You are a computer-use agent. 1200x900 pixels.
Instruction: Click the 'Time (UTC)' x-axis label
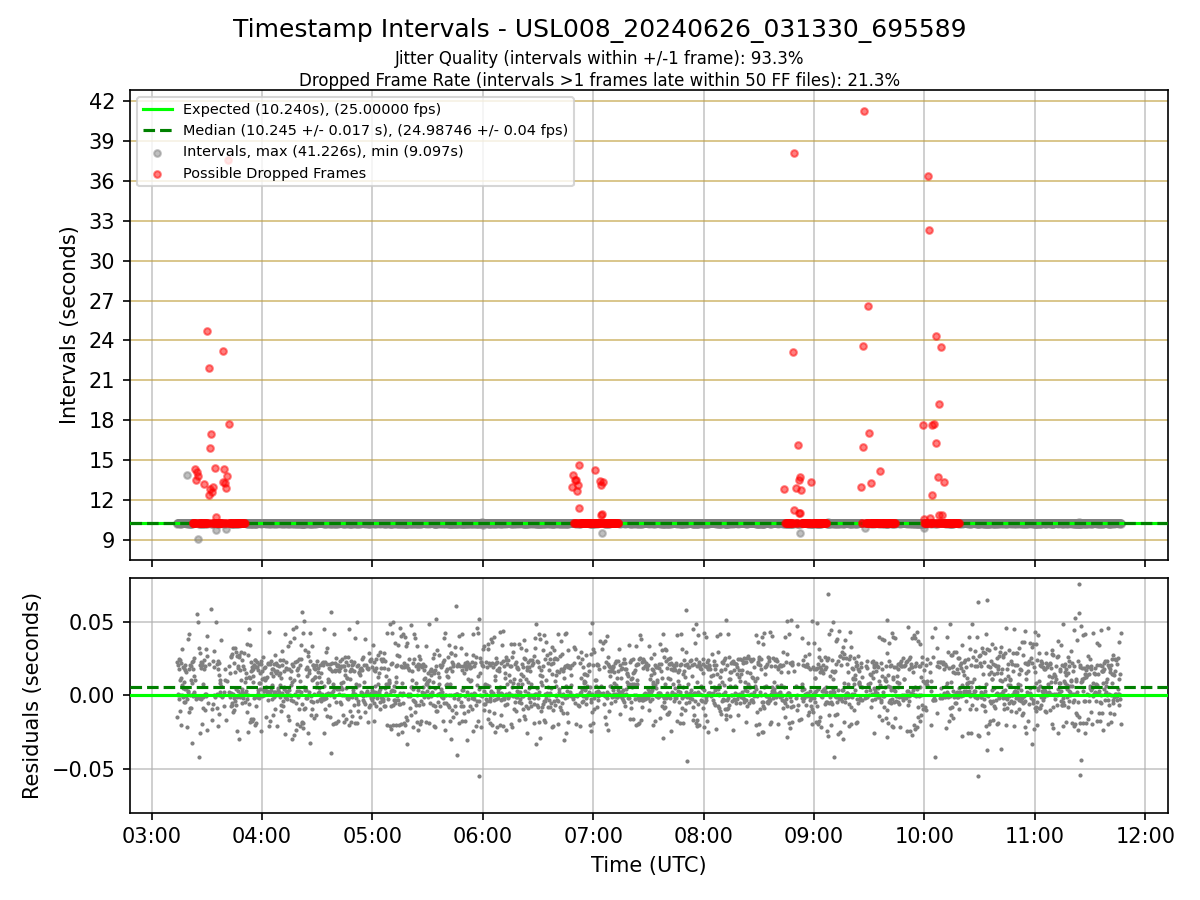[648, 865]
